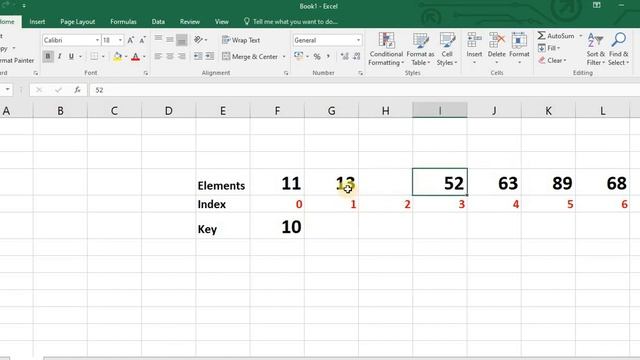Open Conditional Formatting menu
Image resolution: width=640 pixels, height=360 pixels.
[386, 49]
